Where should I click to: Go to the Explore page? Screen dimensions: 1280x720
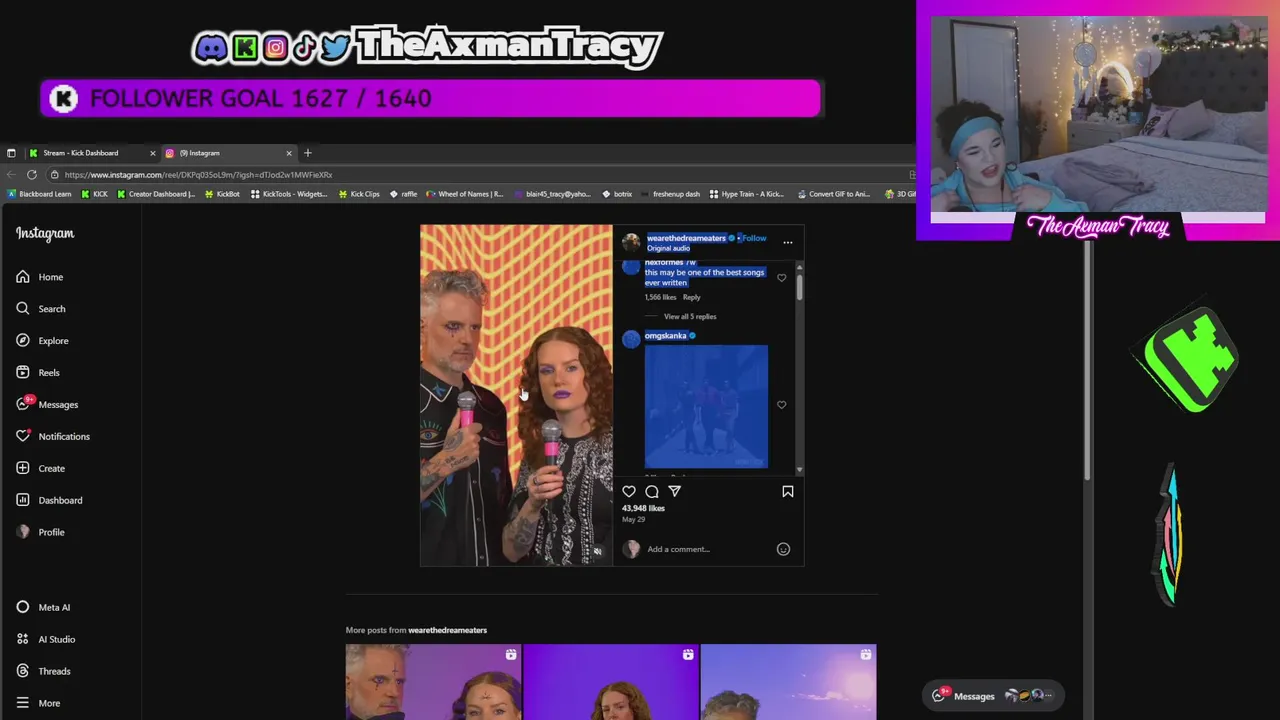point(43,341)
